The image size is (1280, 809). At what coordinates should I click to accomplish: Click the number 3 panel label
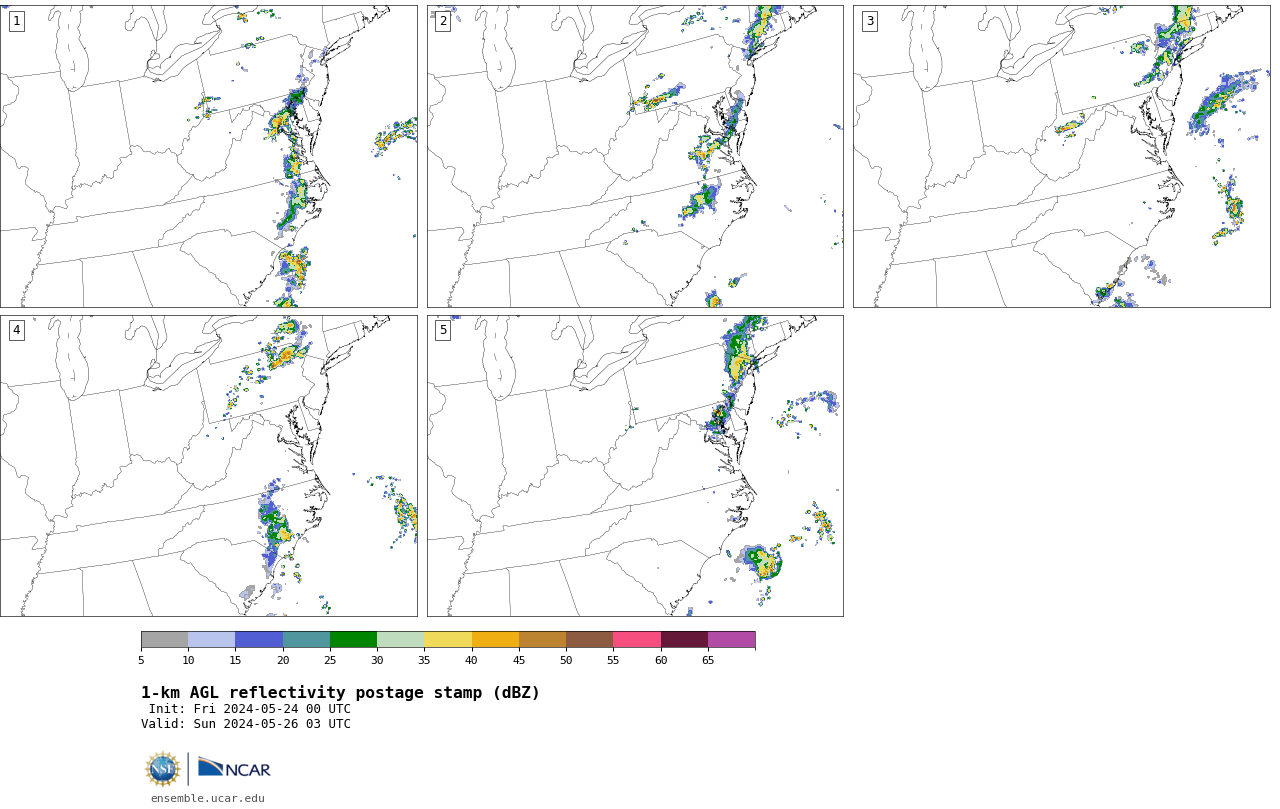click(x=869, y=21)
